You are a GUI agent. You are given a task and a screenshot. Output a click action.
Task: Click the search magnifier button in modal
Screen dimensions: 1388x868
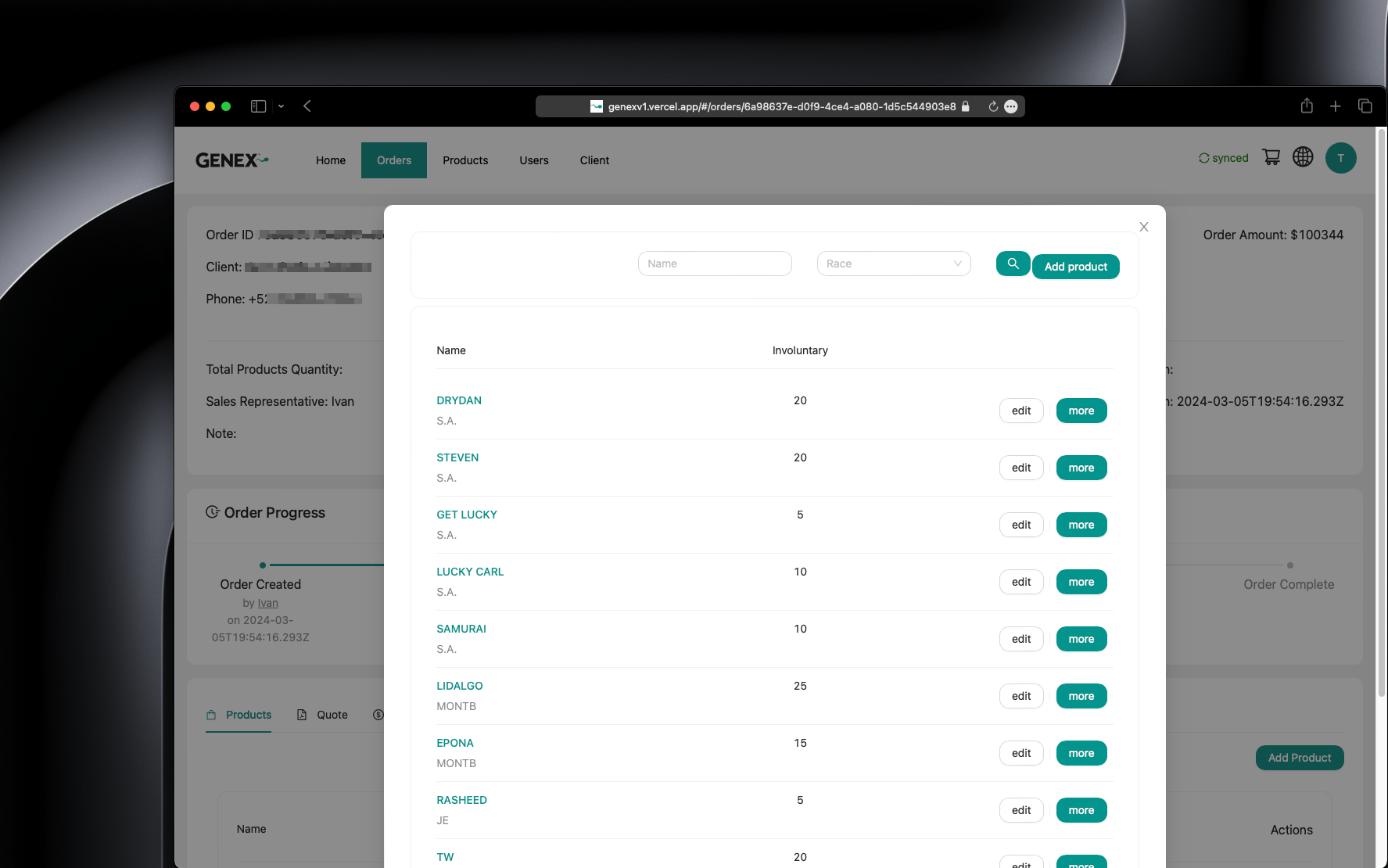pos(1013,264)
